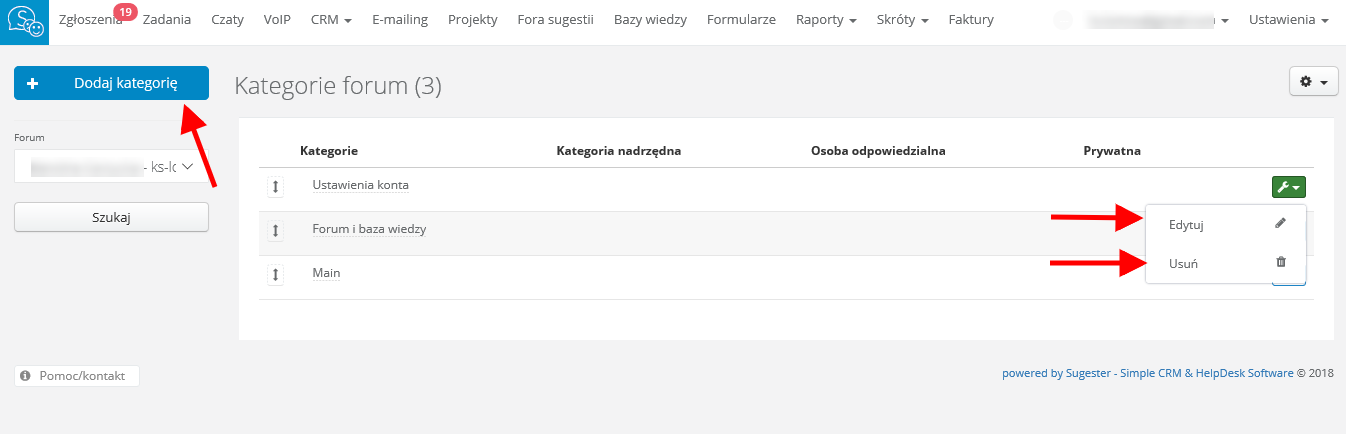
Task: Click the trash icon next to Usuń
Action: click(x=1280, y=263)
